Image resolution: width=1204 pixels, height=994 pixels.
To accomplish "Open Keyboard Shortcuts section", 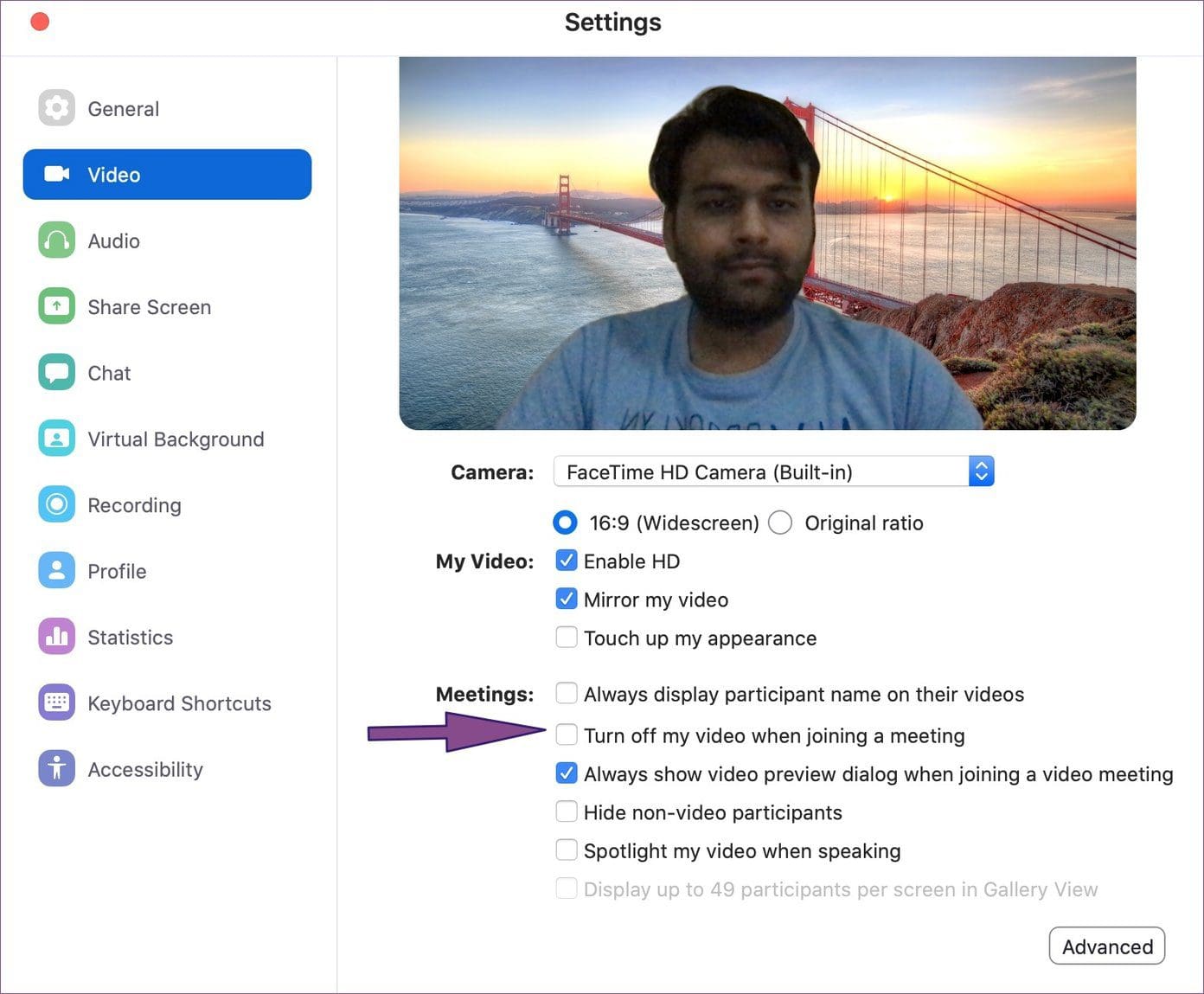I will tap(167, 702).
